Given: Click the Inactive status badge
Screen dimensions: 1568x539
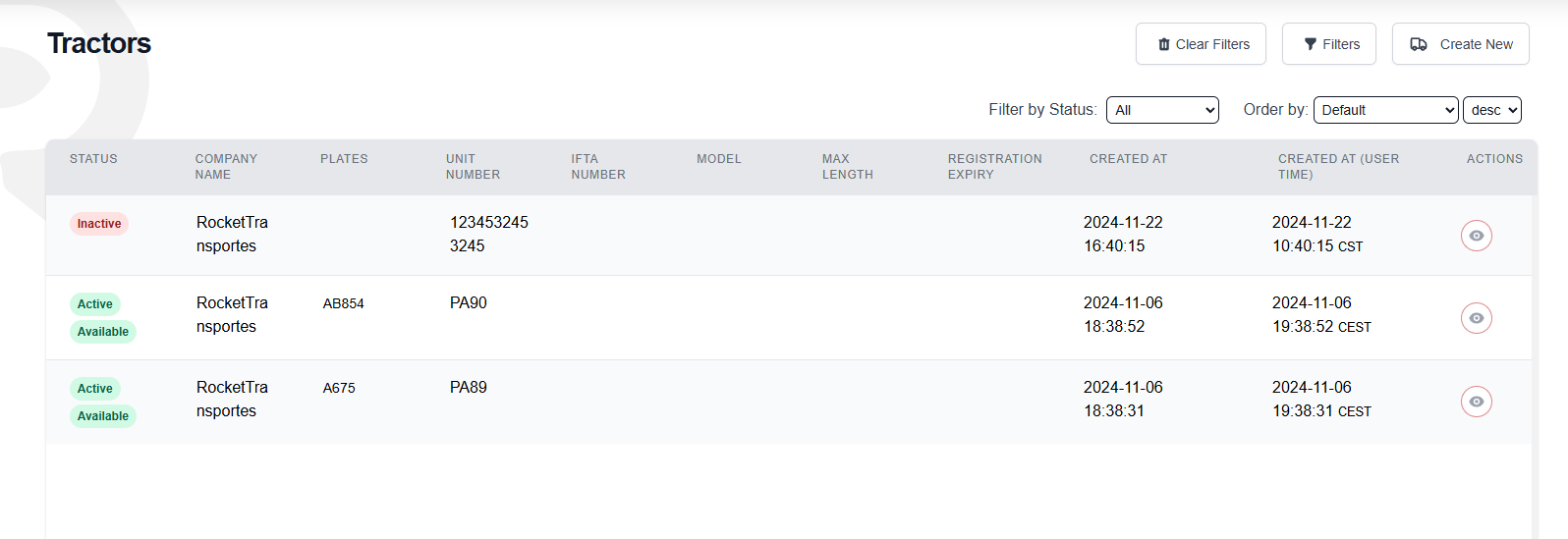Looking at the screenshot, I should (x=99, y=224).
